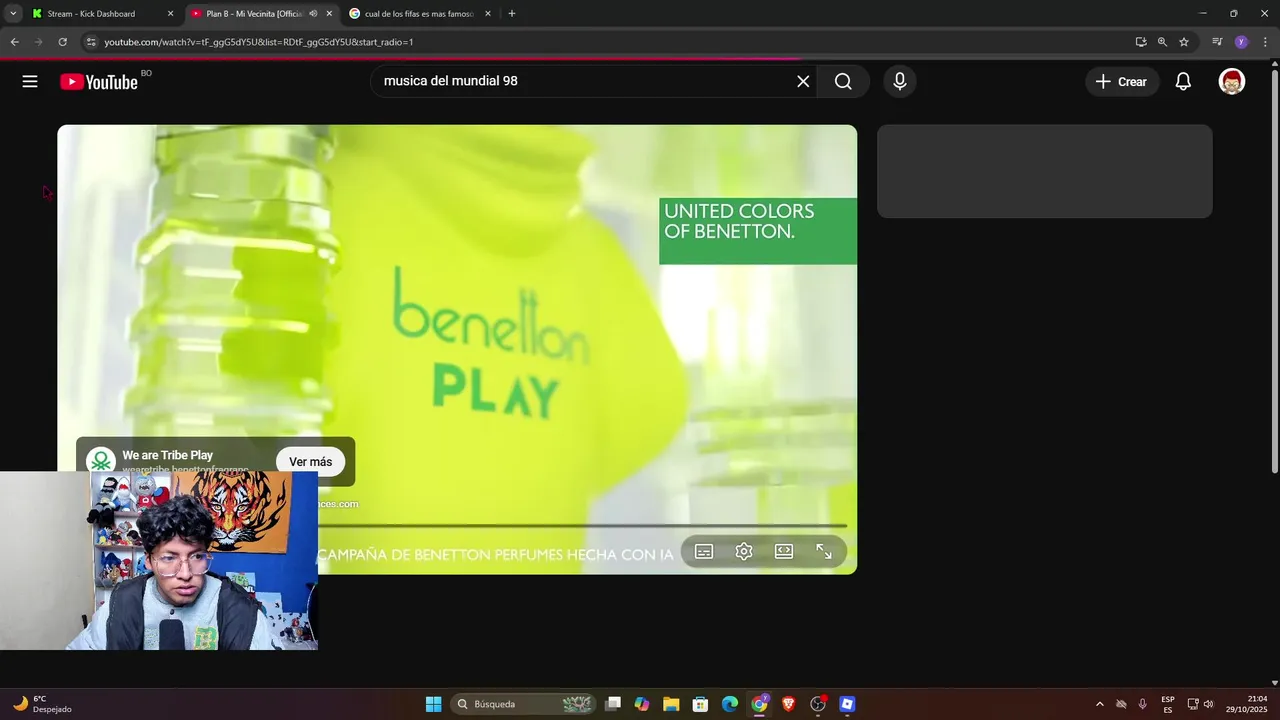
Task: Click the tray microphone icon
Action: click(1143, 704)
